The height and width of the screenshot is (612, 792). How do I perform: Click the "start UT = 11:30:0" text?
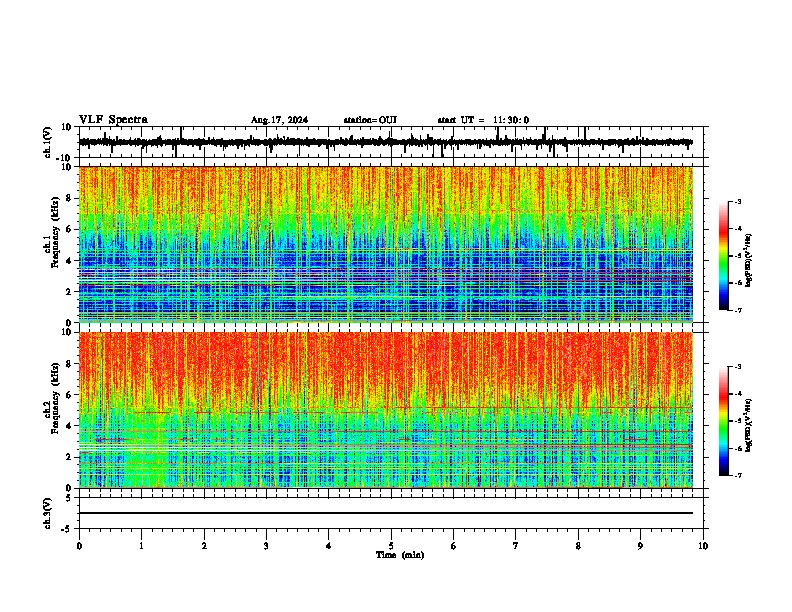(x=483, y=120)
